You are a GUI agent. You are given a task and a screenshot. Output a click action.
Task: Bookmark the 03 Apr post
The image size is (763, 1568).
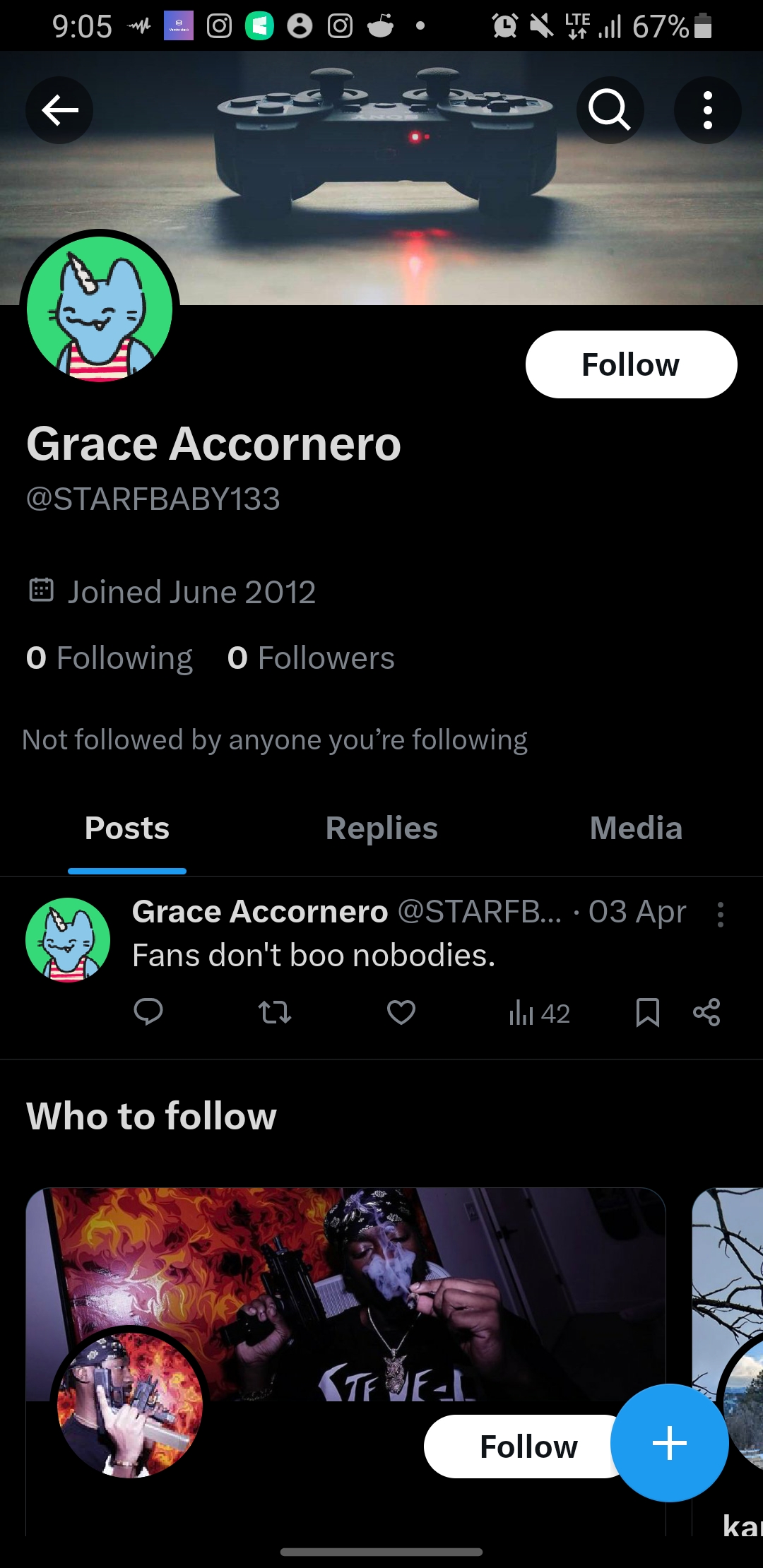pyautogui.click(x=647, y=1012)
